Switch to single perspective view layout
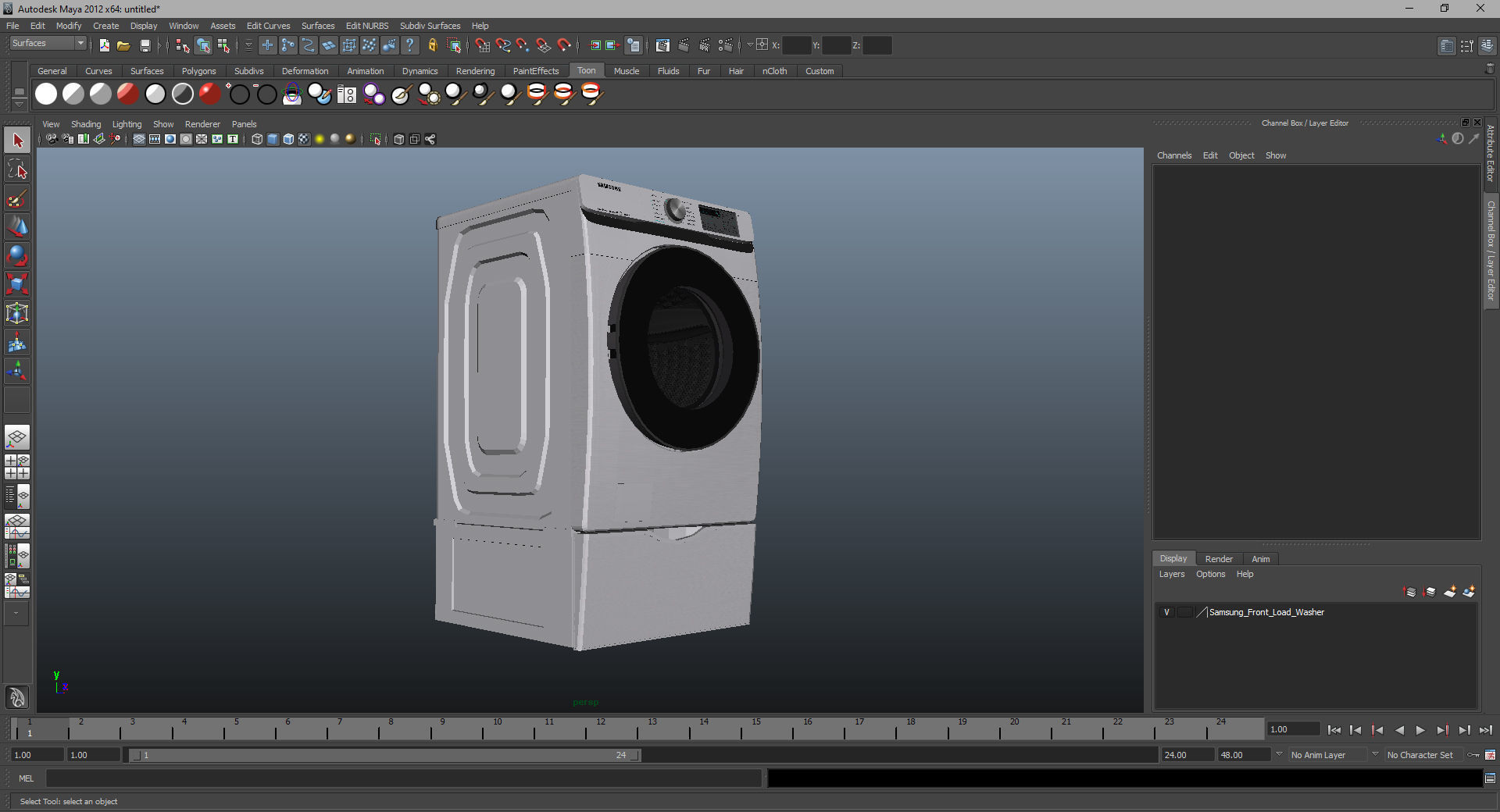This screenshot has height=812, width=1500. [17, 437]
